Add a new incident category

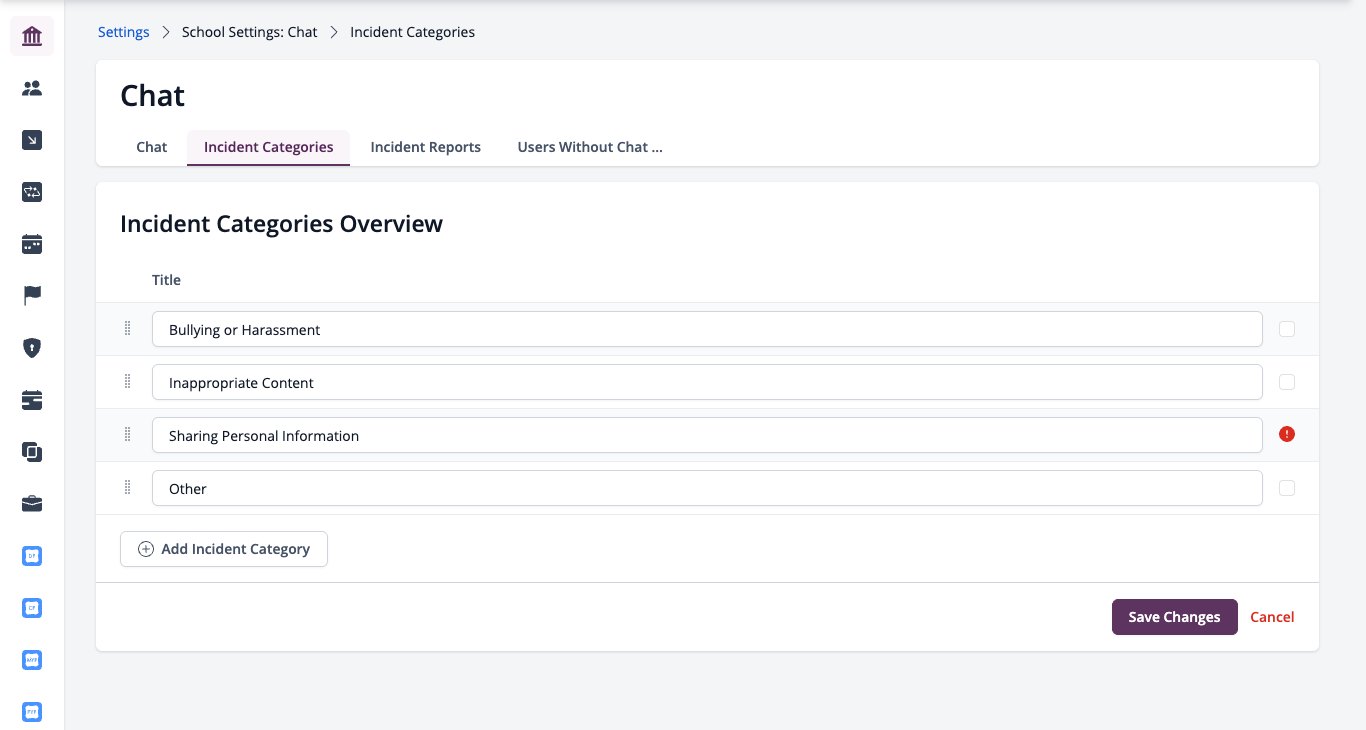click(x=224, y=549)
